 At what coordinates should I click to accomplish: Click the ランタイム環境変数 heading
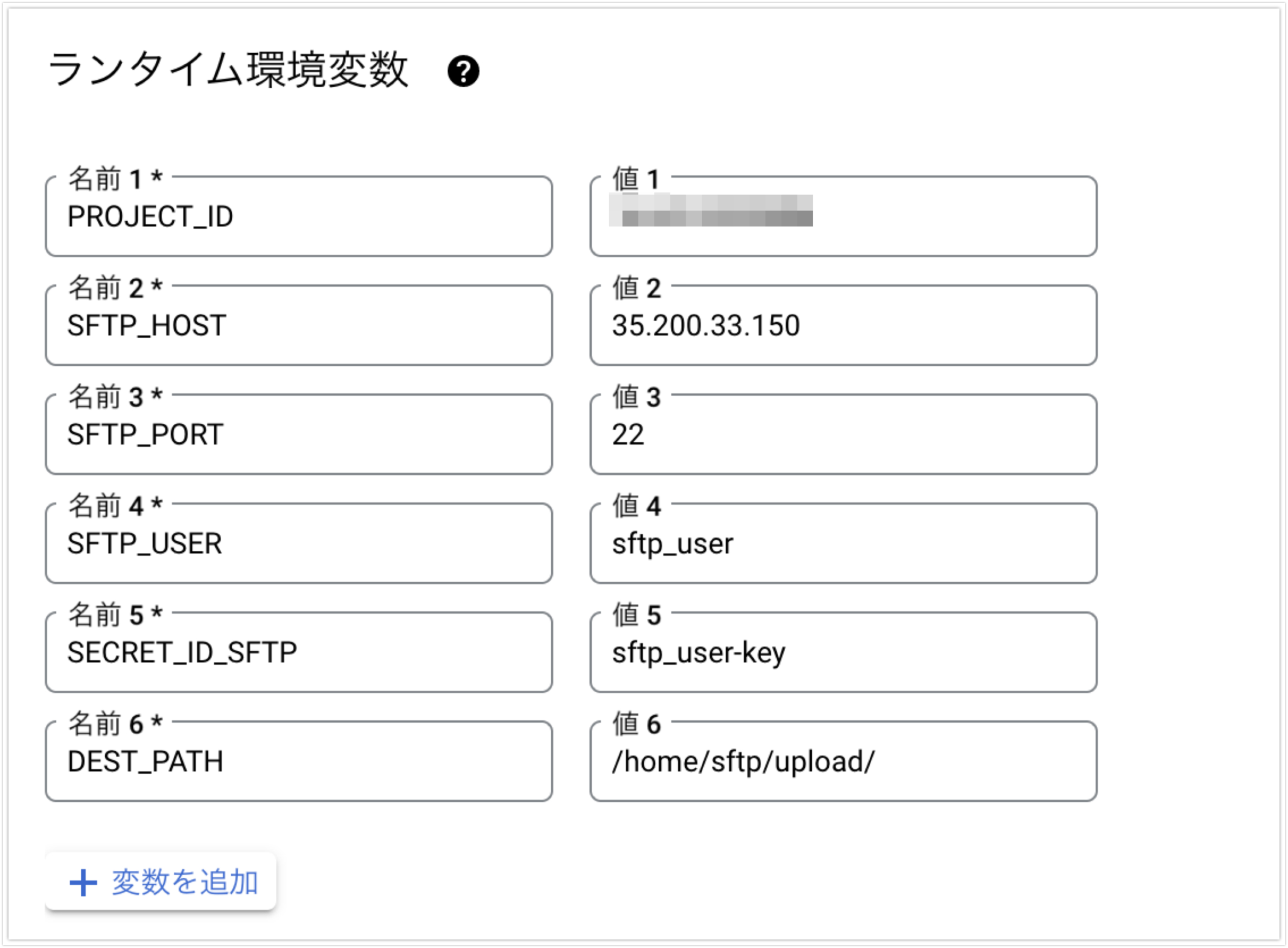pyautogui.click(x=228, y=69)
